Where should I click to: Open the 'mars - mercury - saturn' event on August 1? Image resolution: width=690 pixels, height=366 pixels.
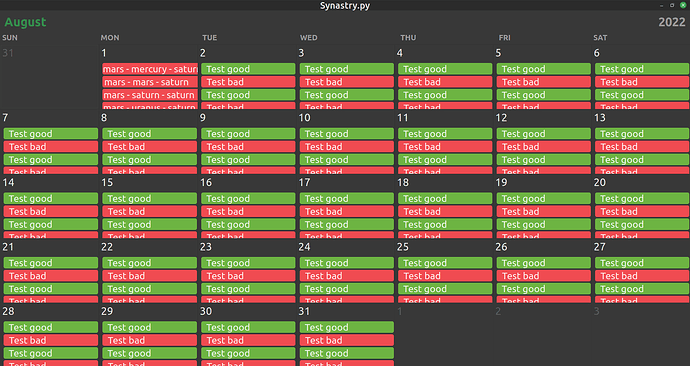150,69
